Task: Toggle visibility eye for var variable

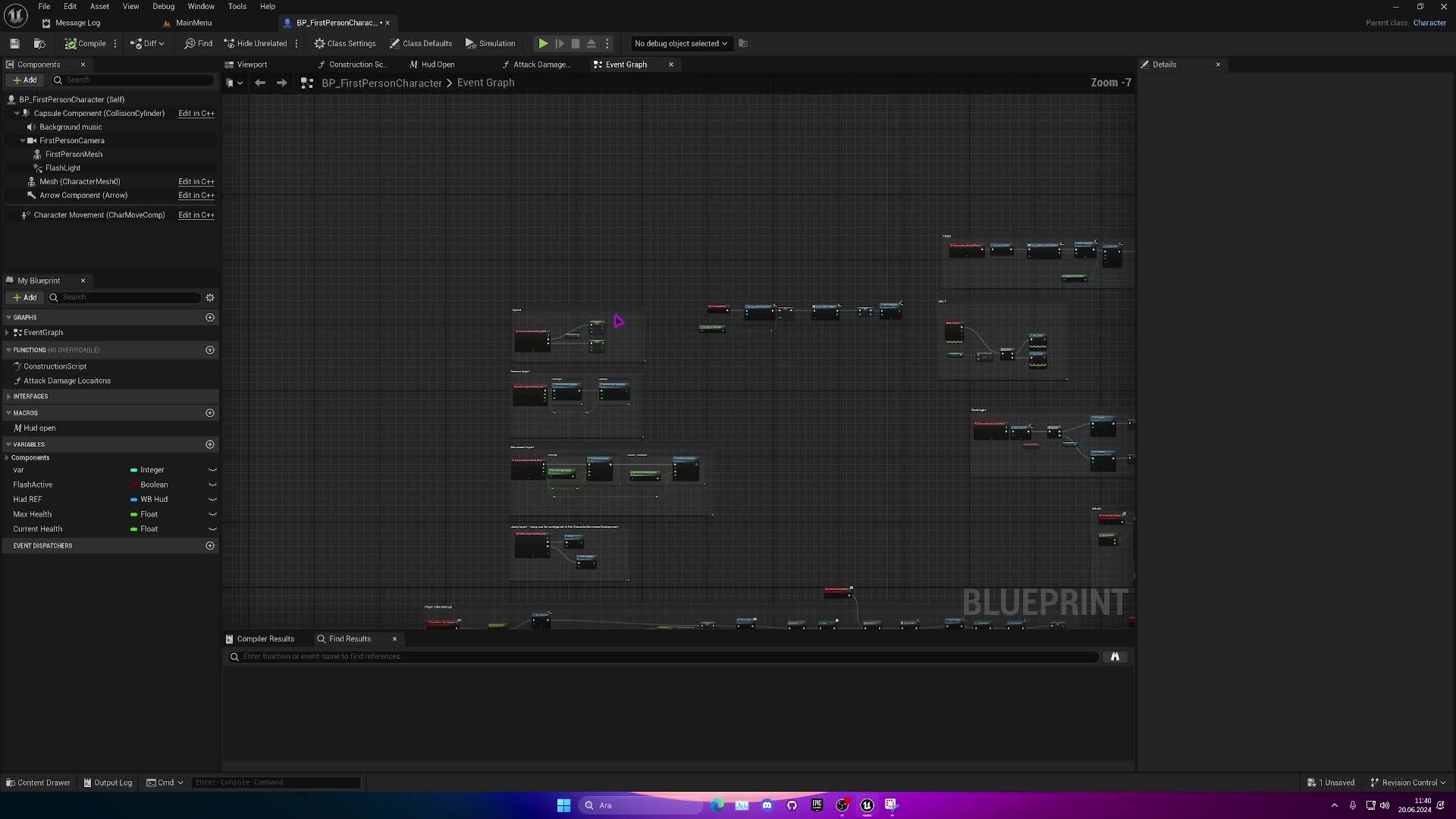Action: [212, 469]
